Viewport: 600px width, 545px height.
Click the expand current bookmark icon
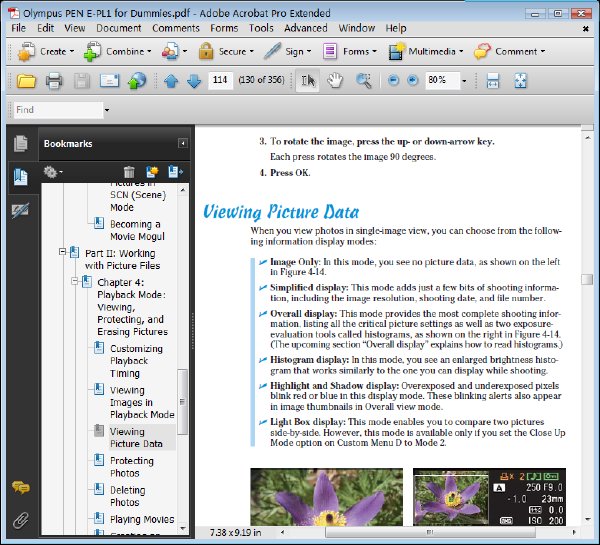(x=175, y=172)
